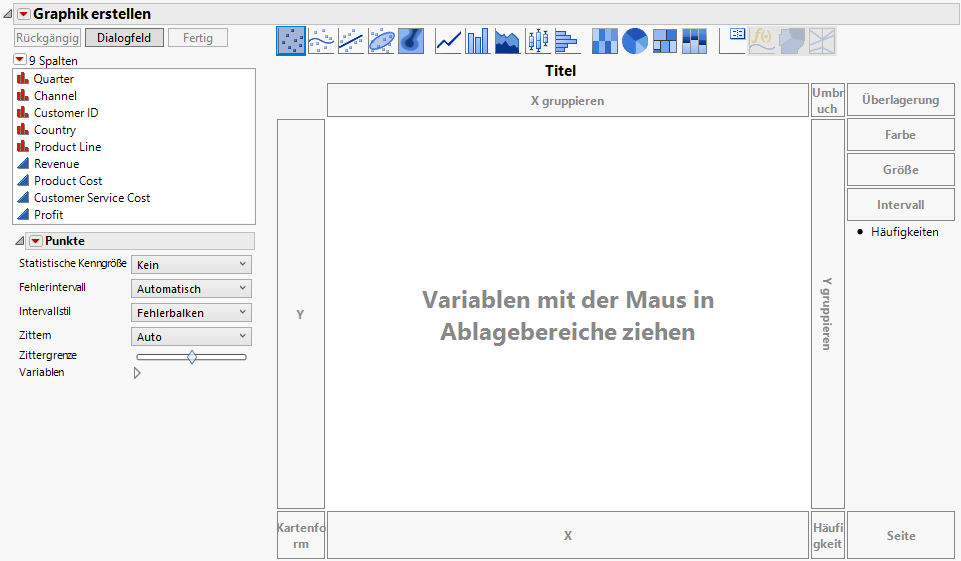Select the Heatmap element icon

click(605, 41)
